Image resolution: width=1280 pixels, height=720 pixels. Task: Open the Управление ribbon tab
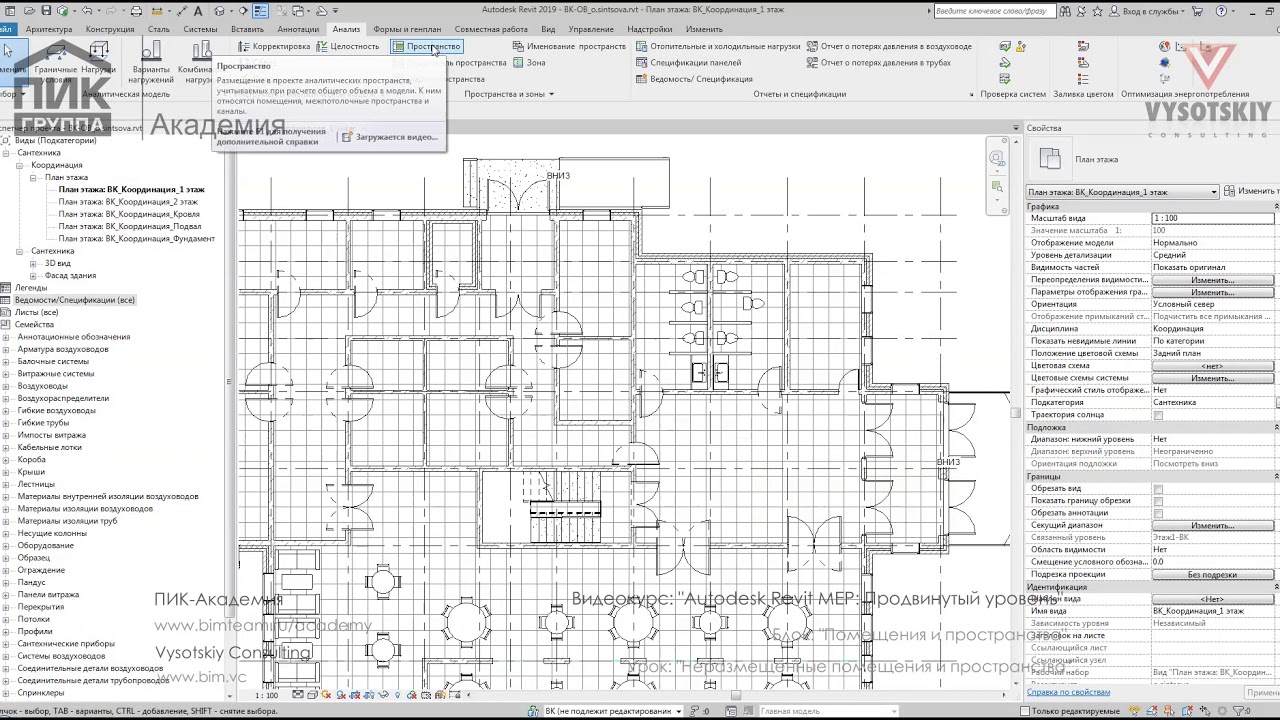pos(591,29)
